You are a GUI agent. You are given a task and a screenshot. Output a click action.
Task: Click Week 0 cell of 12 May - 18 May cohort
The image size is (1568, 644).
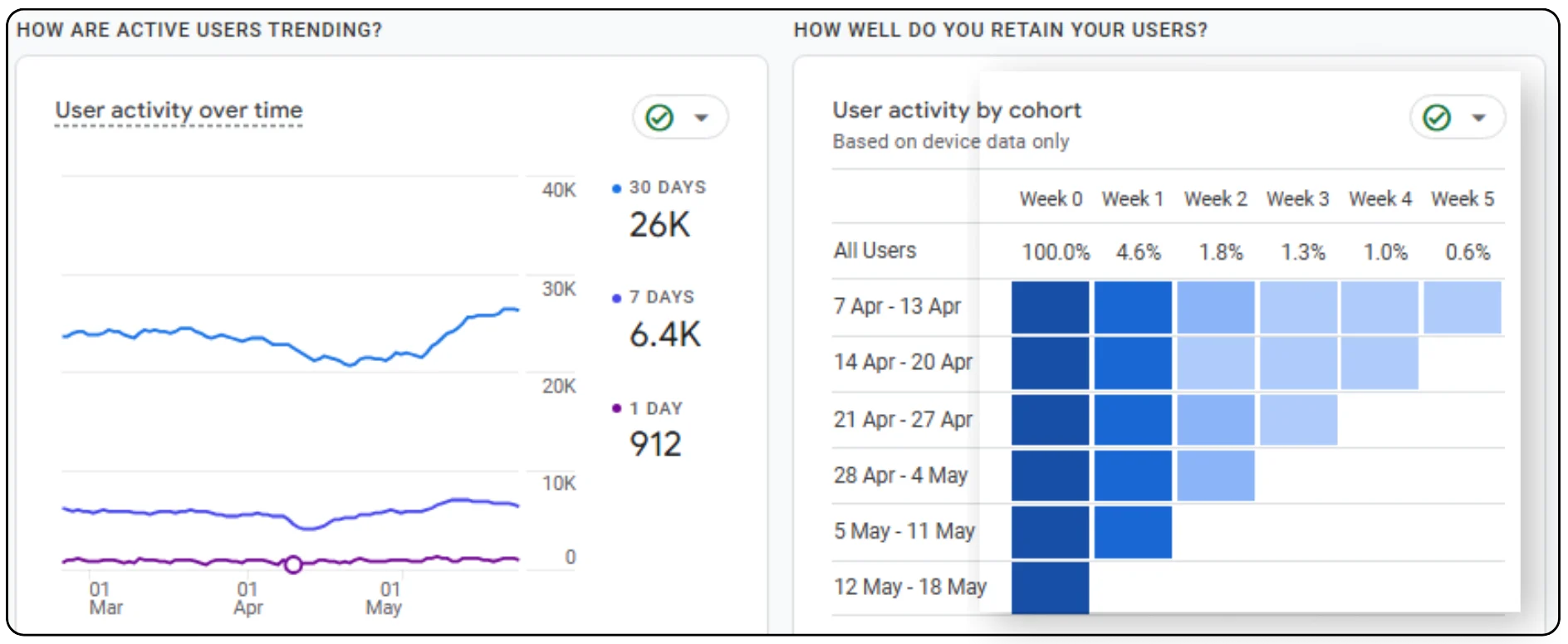(1050, 588)
